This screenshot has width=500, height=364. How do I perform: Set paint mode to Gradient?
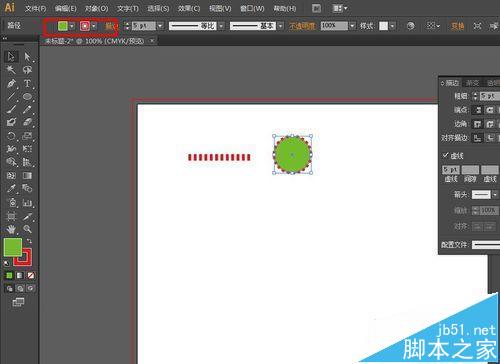[20, 275]
